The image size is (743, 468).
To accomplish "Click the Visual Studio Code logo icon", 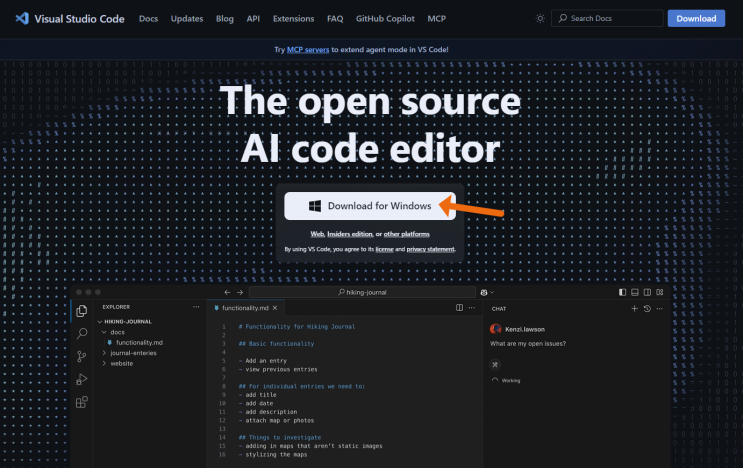I will 22,18.
